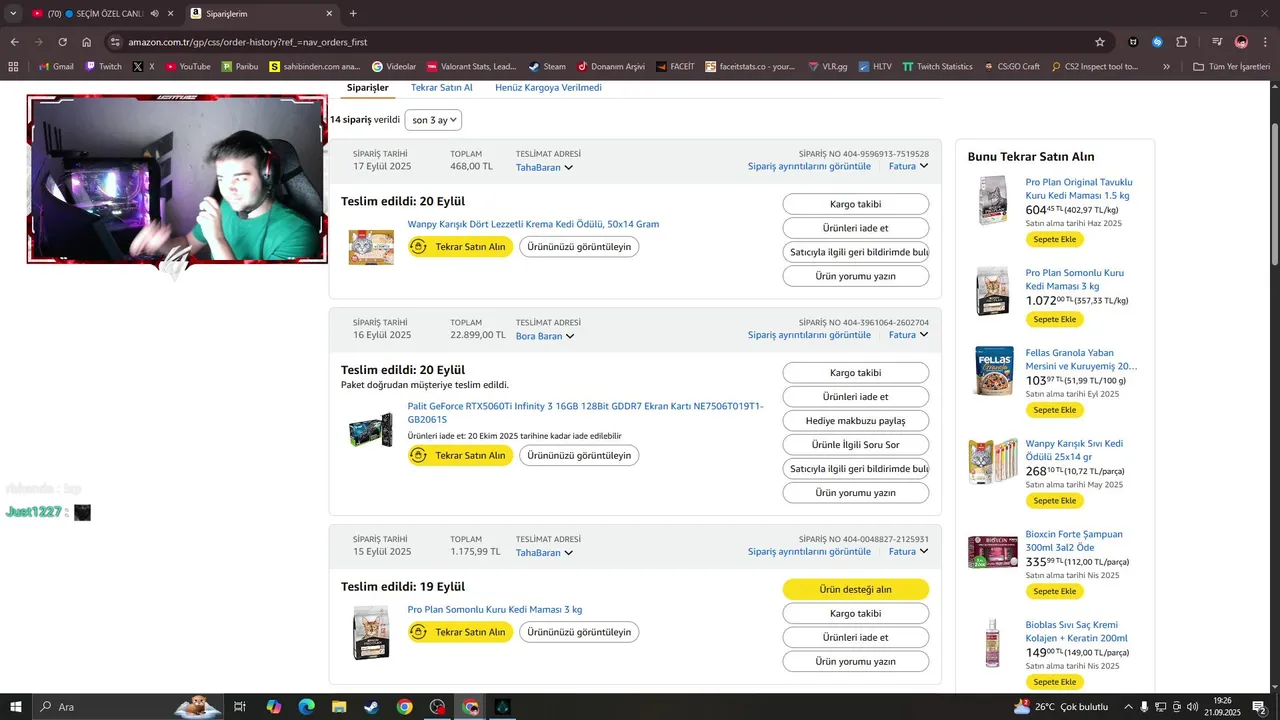Open File Explorer from the taskbar
Viewport: 1280px width, 720px height.
click(x=339, y=707)
